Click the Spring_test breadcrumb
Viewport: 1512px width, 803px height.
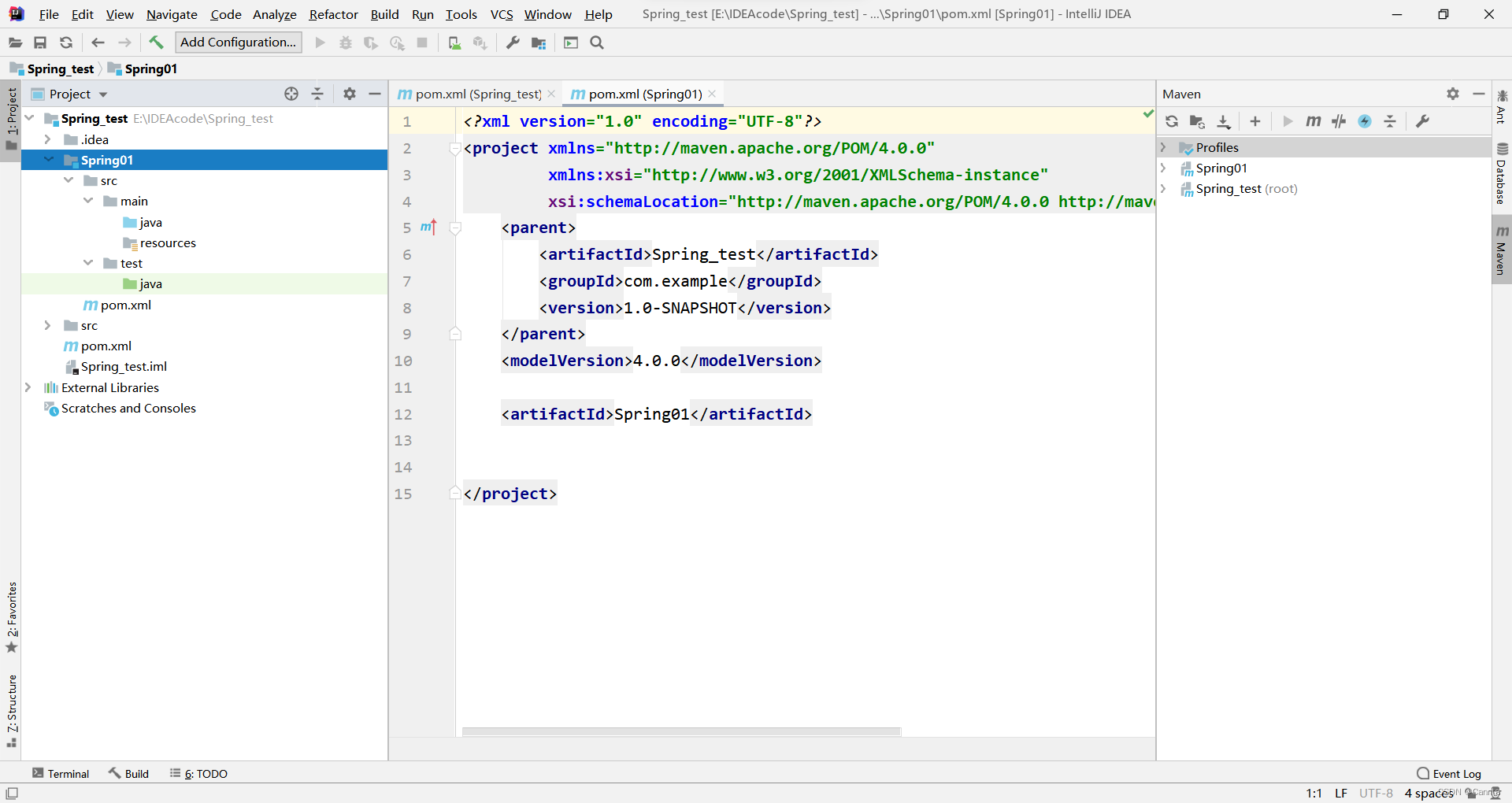point(52,68)
